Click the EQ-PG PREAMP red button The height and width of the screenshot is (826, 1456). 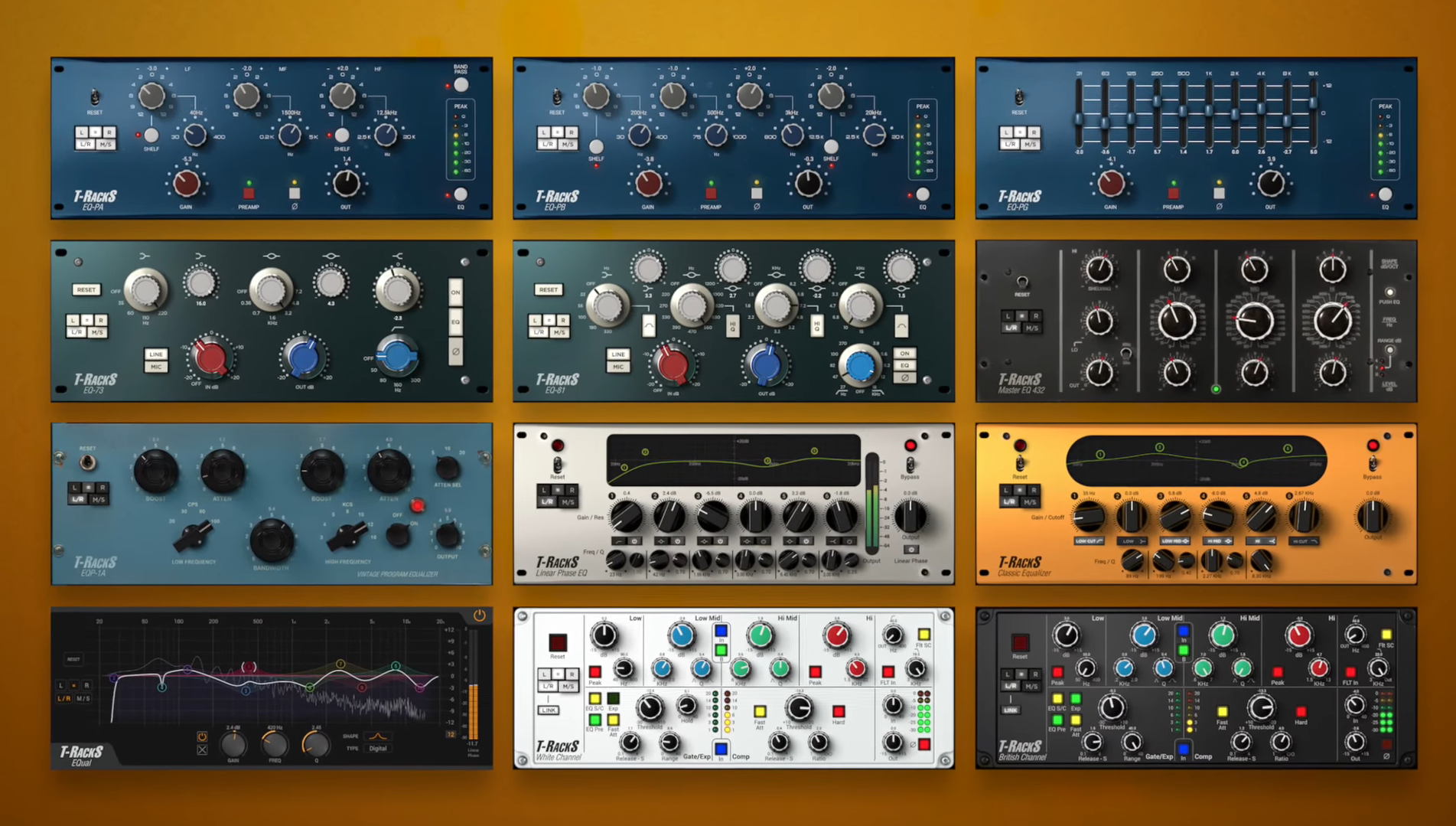tap(1173, 193)
